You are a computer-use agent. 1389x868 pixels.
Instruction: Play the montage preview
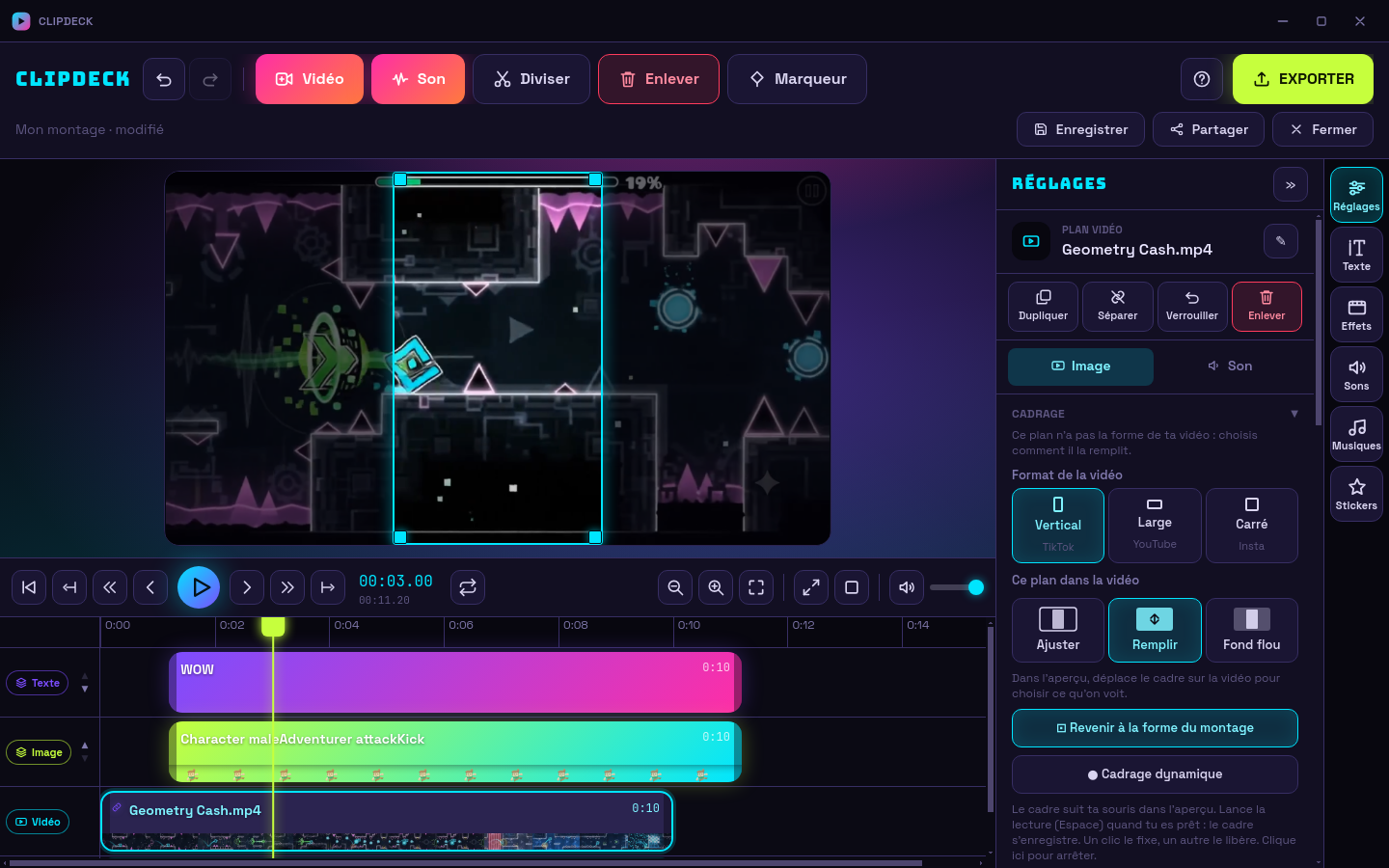[199, 587]
